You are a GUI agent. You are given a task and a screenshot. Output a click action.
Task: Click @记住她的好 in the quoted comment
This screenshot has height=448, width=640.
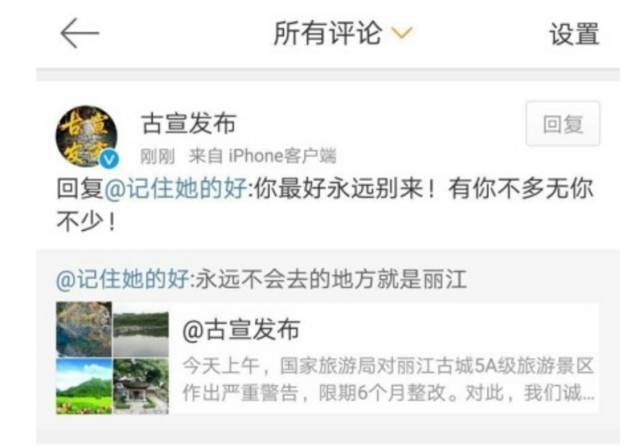point(123,279)
